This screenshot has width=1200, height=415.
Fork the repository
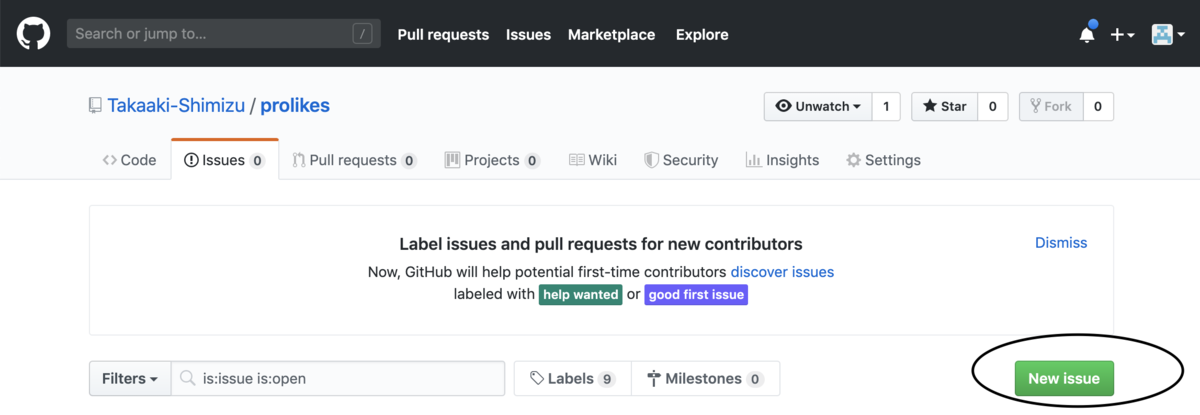click(1051, 107)
